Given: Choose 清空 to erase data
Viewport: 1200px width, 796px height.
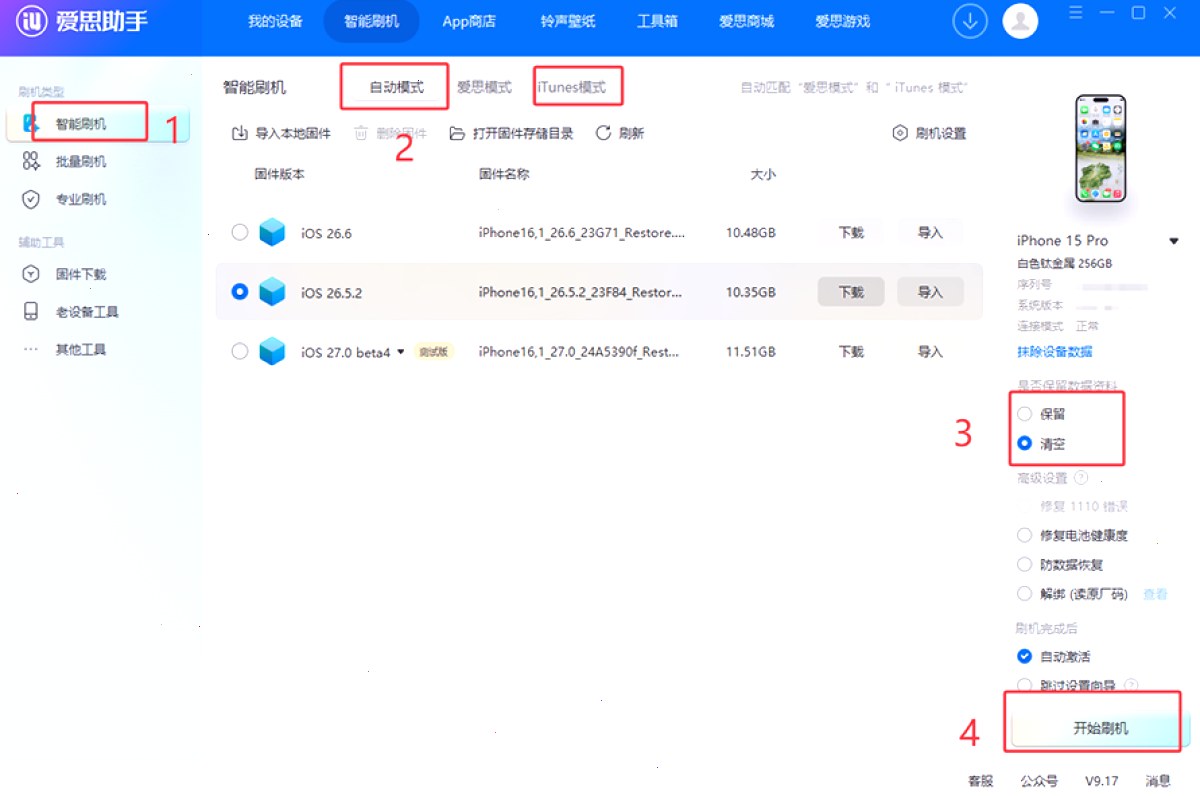Looking at the screenshot, I should (1024, 443).
